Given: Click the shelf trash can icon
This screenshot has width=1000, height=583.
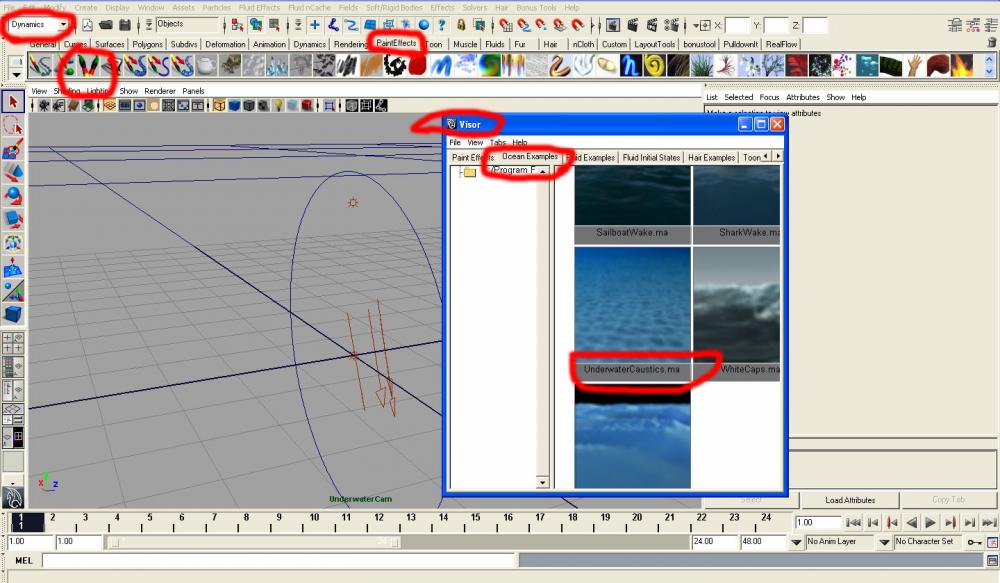Looking at the screenshot, I should click(x=992, y=43).
